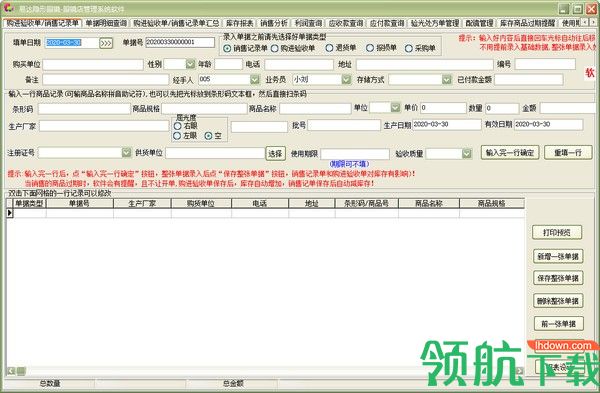Click the 备注 input field
Viewport: 600px width, 393px height.
[x=106, y=79]
